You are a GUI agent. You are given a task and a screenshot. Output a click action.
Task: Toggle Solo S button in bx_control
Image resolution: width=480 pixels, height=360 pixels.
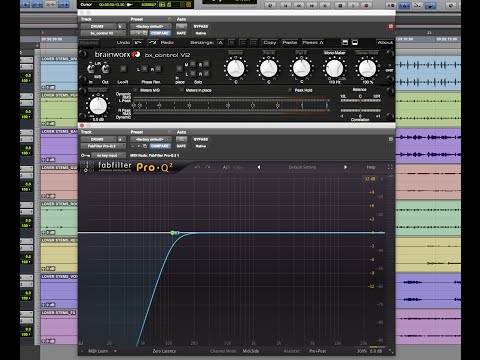coord(207,64)
